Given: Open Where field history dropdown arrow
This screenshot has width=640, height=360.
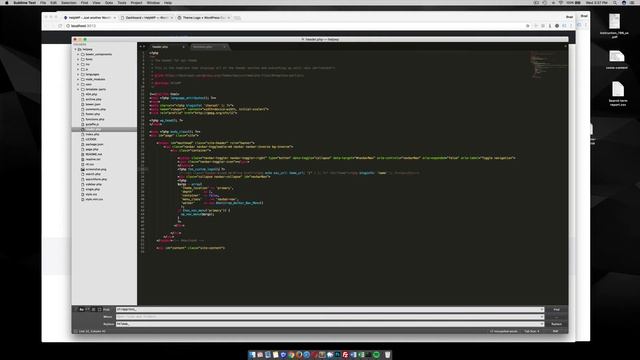Looking at the screenshot, I should pos(542,317).
